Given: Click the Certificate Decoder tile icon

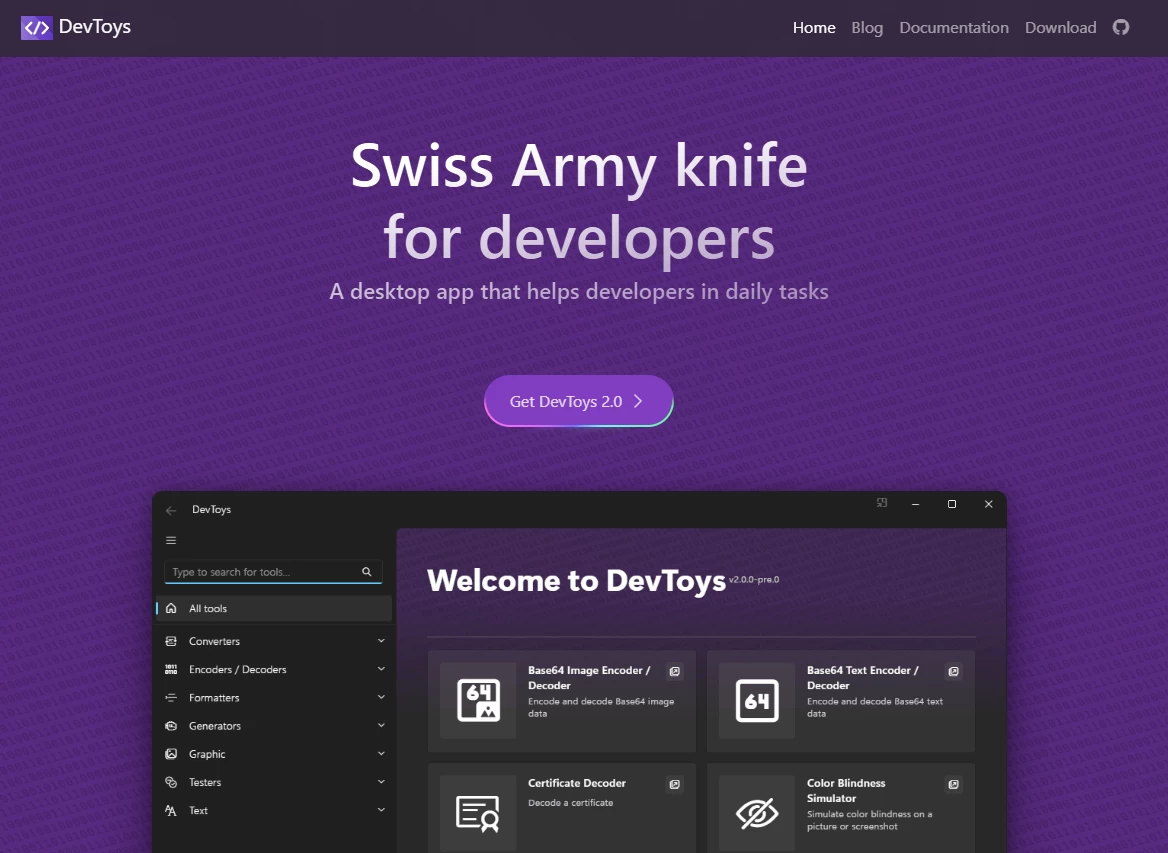Looking at the screenshot, I should tap(478, 813).
